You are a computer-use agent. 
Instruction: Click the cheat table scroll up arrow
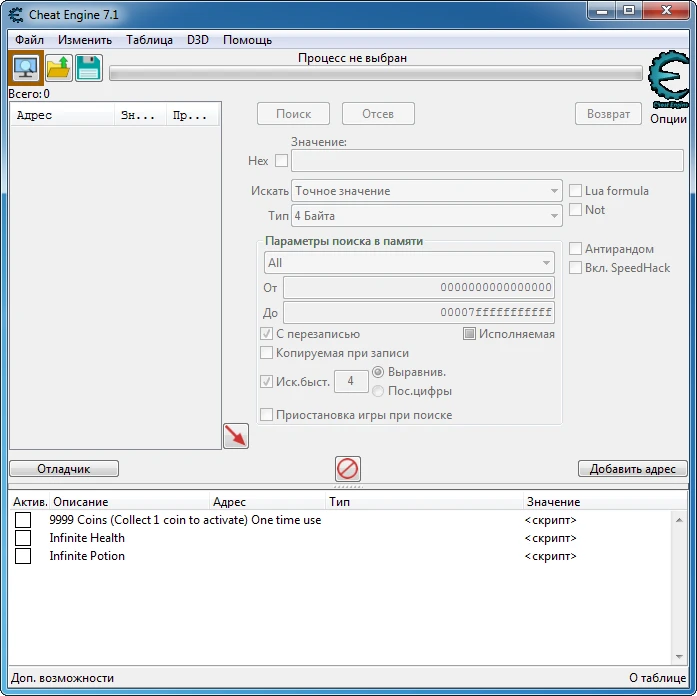(679, 520)
